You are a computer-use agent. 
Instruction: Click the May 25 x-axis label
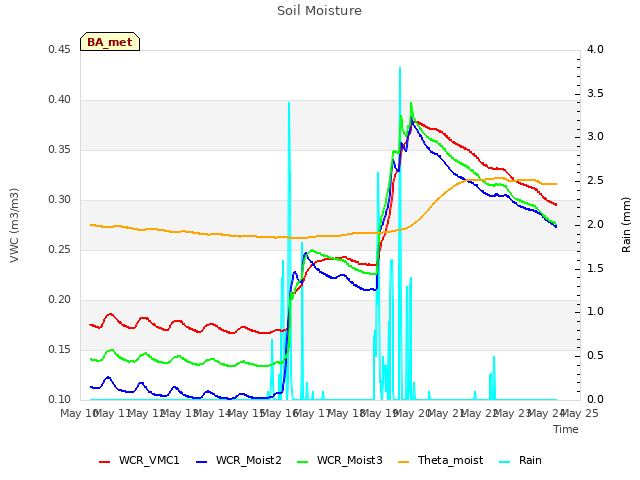coord(580,413)
